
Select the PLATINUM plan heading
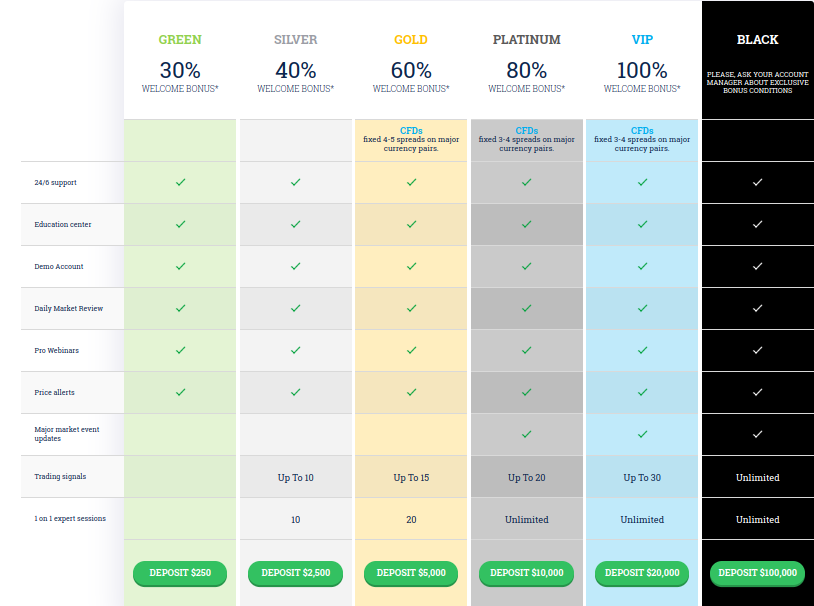(x=526, y=40)
